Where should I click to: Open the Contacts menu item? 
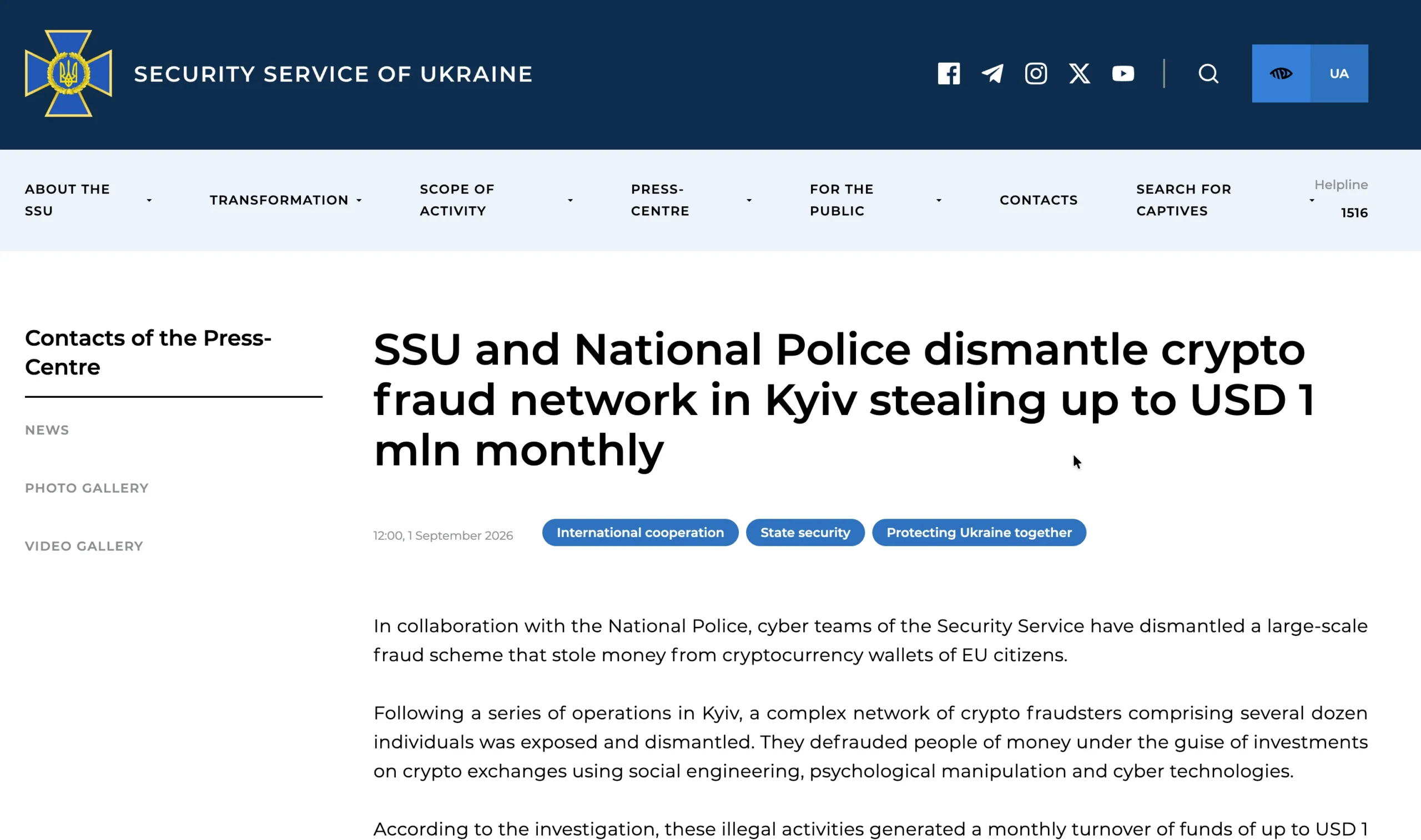[x=1039, y=200]
